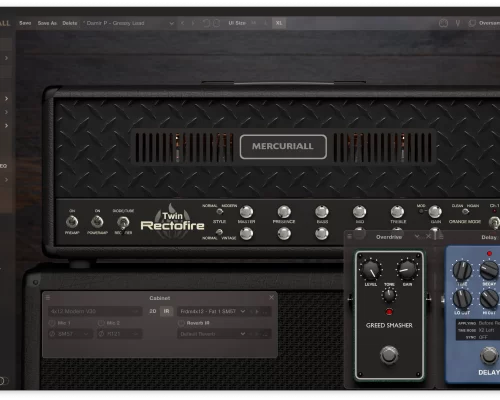Switch cabinet to IR mode
The image size is (500, 400).
tap(166, 311)
